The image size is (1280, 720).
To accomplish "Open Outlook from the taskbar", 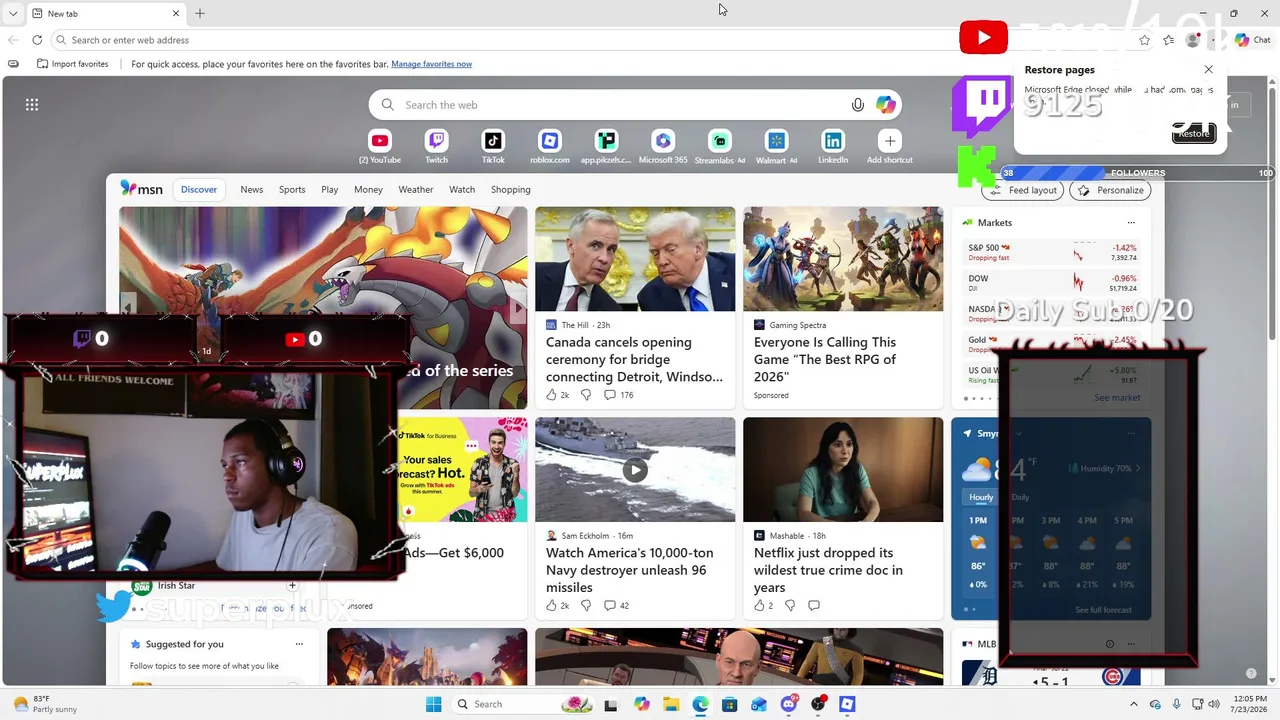I will [759, 704].
